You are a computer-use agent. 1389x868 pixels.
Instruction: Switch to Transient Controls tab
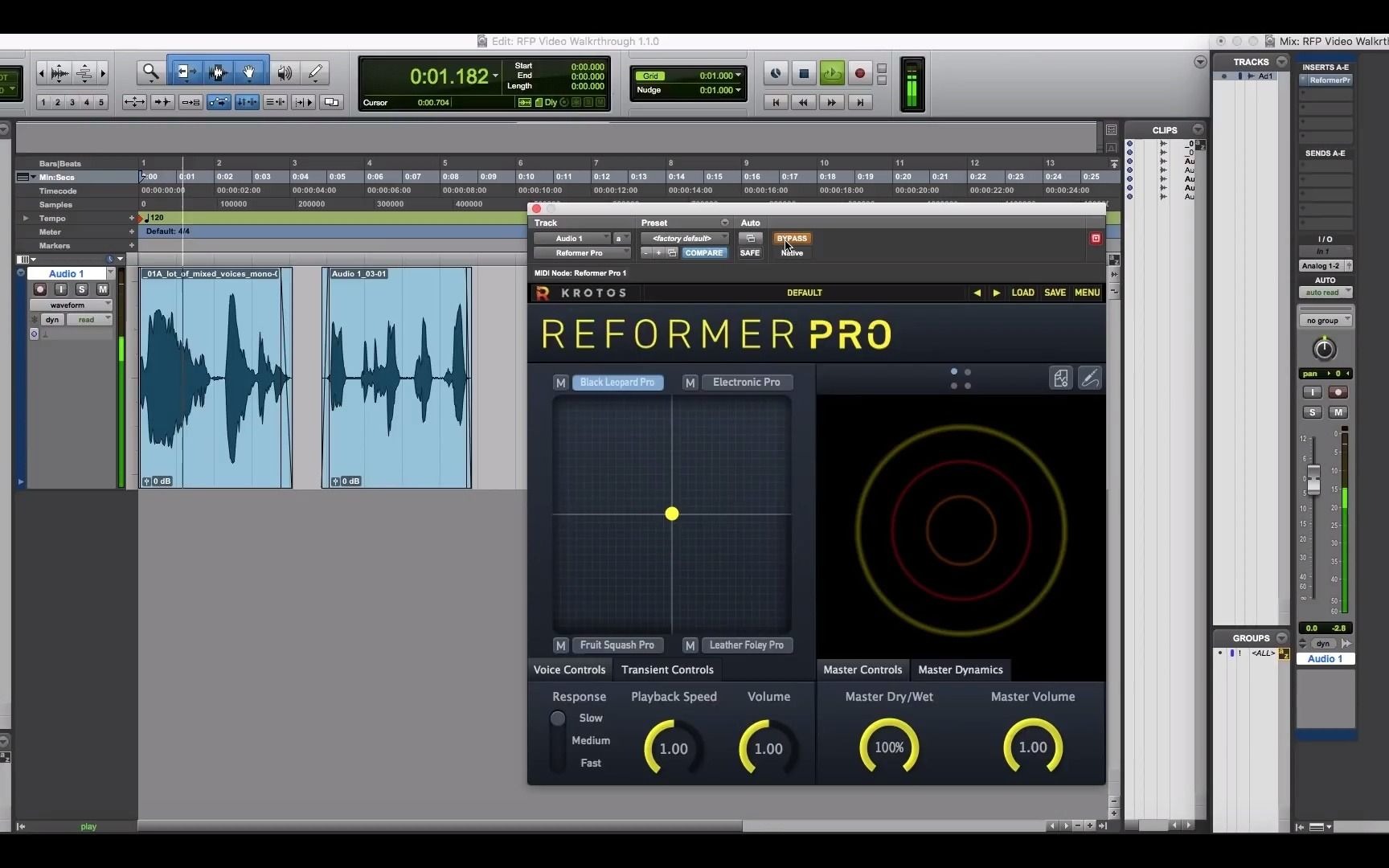[667, 669]
